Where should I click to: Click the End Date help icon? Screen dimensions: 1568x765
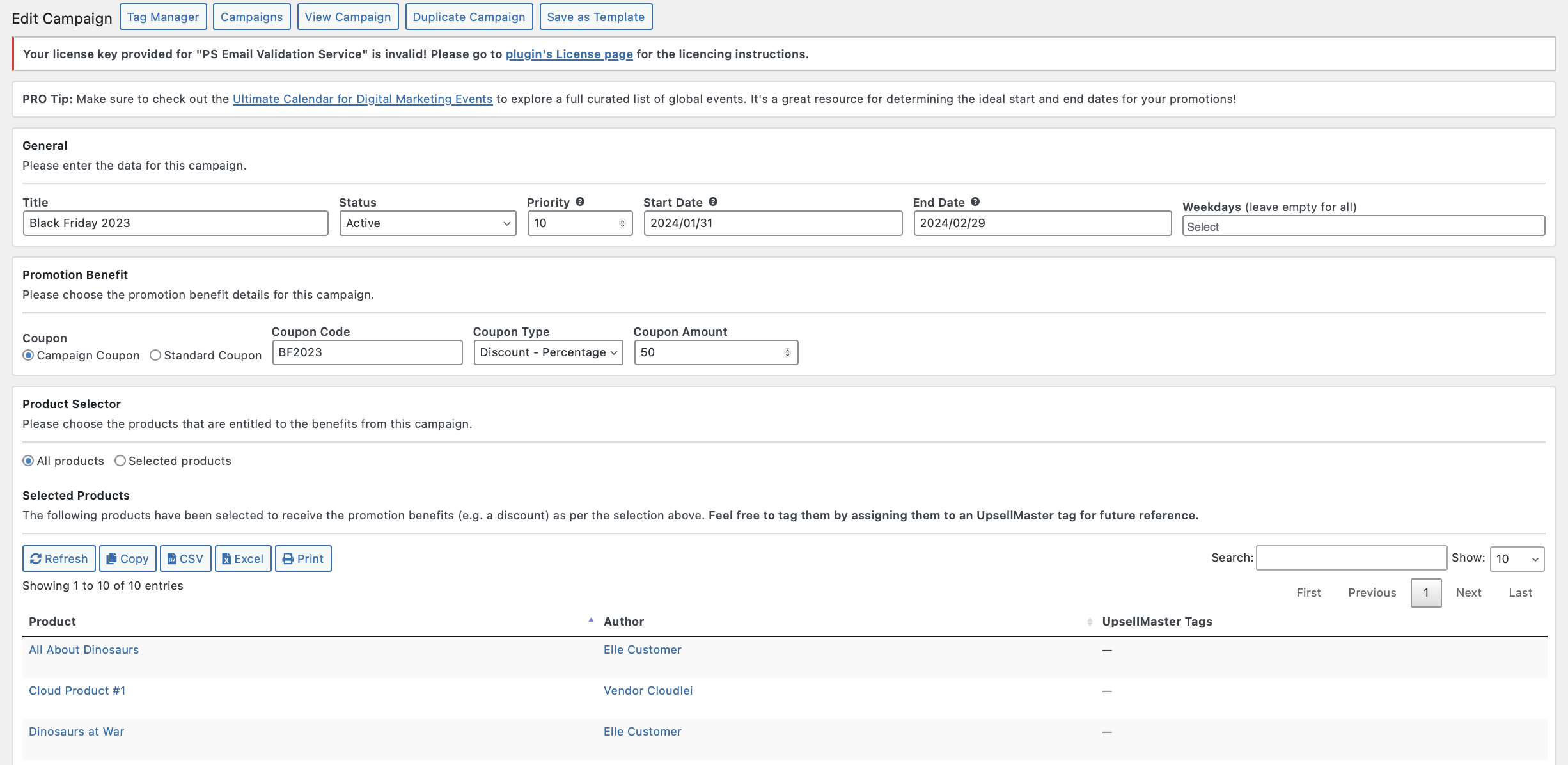975,201
